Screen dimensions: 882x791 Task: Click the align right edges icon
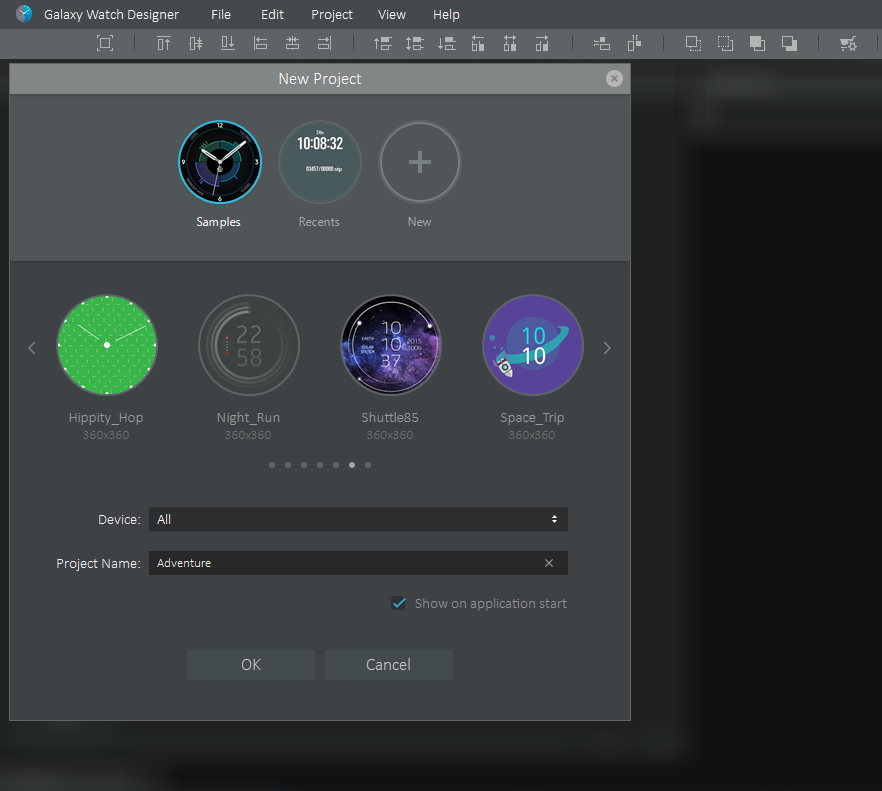pos(325,43)
